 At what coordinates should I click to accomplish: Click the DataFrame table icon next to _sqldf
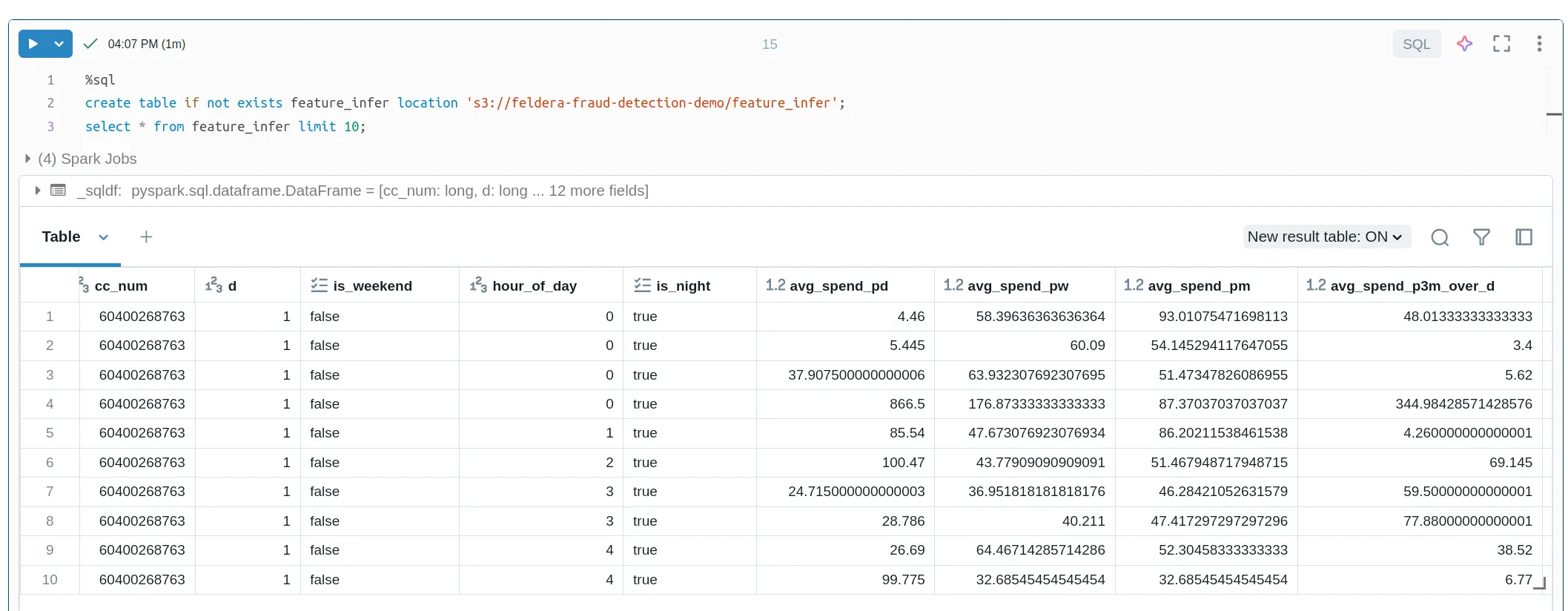(58, 191)
